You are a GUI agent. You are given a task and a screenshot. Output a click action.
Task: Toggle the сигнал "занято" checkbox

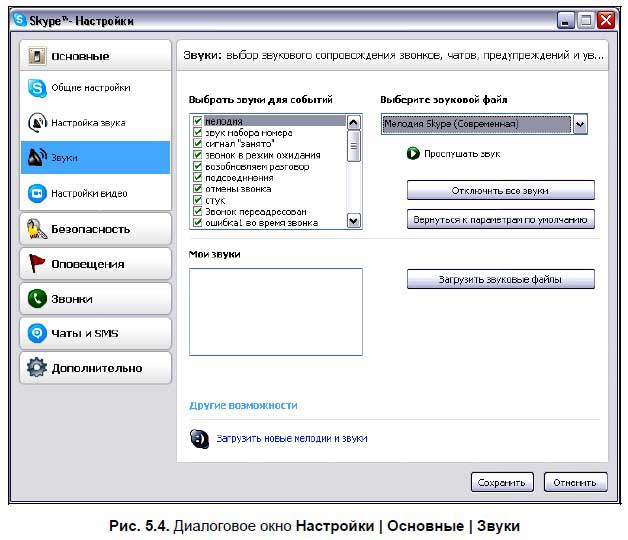tap(197, 144)
